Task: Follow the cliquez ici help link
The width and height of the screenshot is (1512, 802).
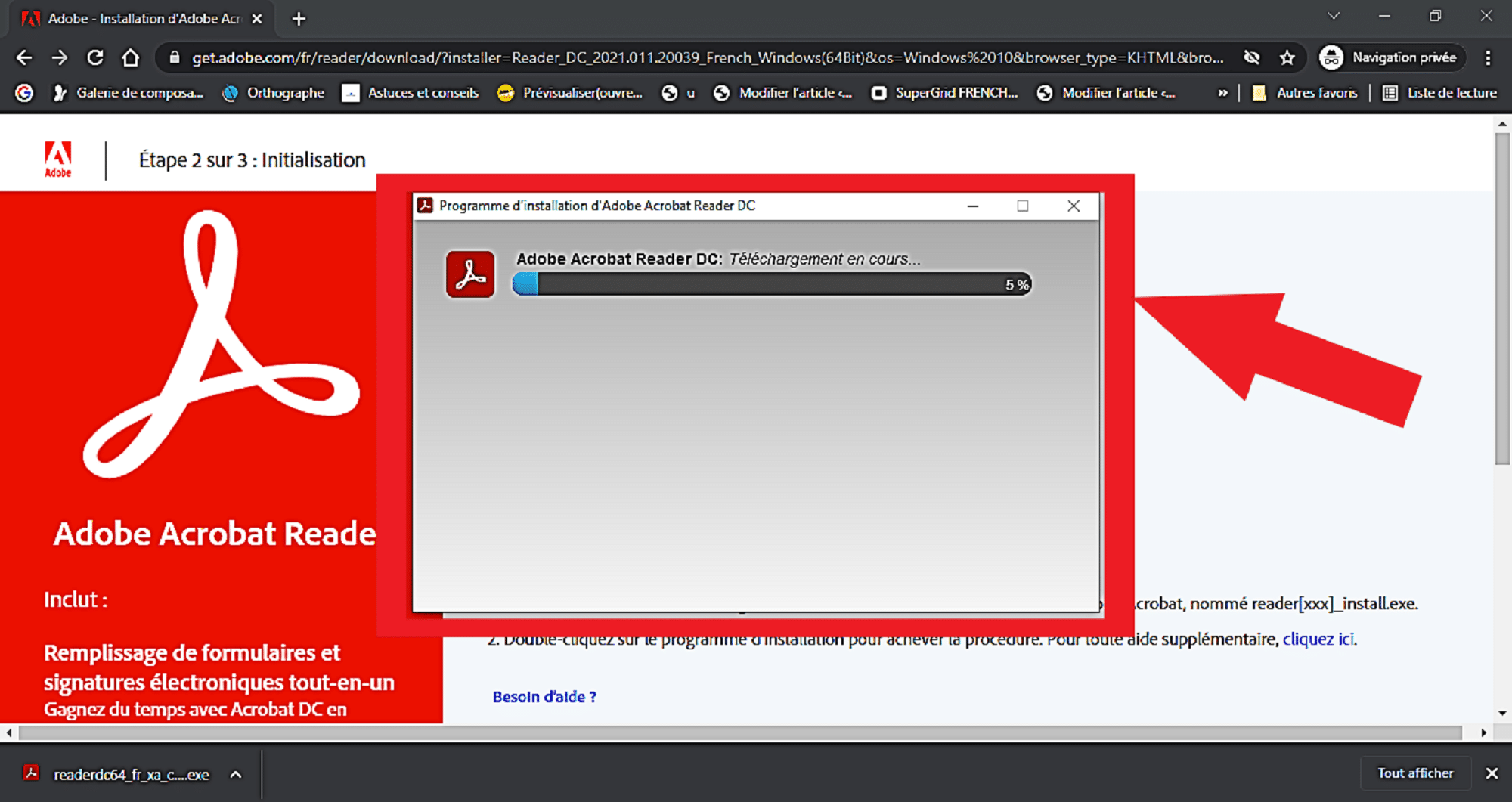Action: point(1318,639)
